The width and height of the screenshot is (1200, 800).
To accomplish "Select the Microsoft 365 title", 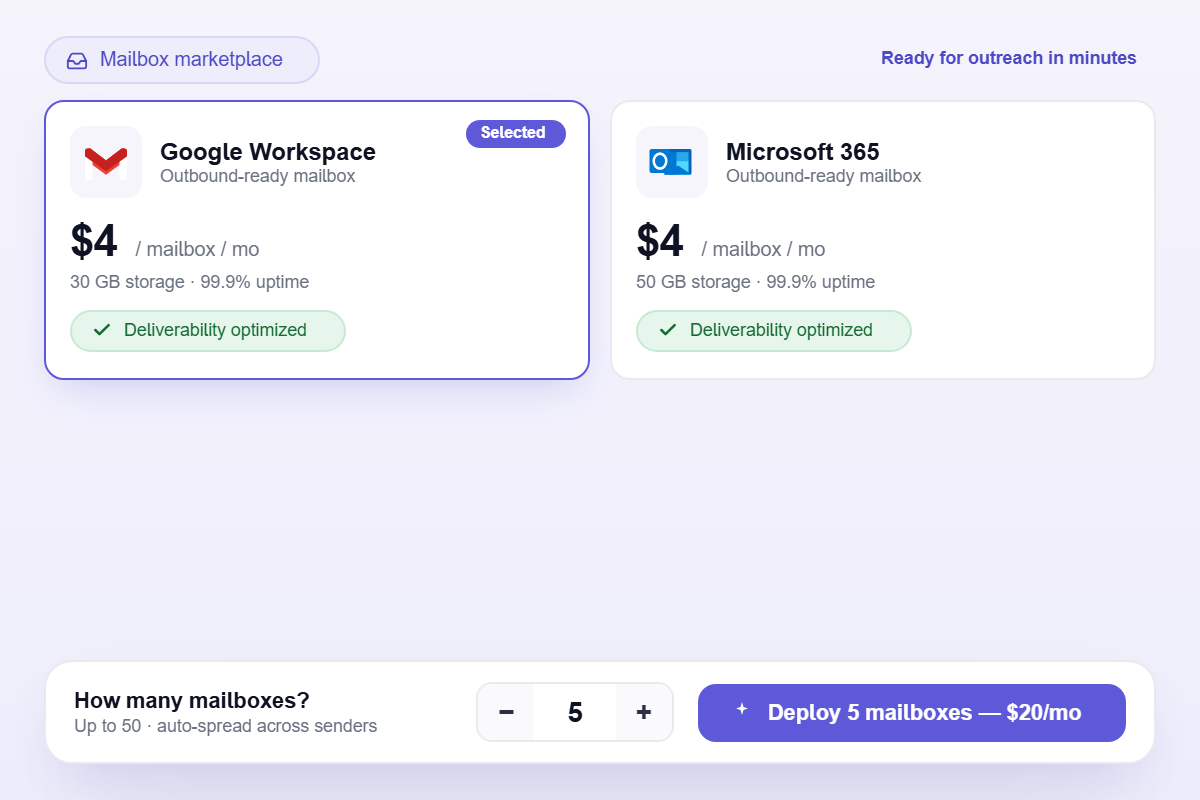I will coord(803,152).
